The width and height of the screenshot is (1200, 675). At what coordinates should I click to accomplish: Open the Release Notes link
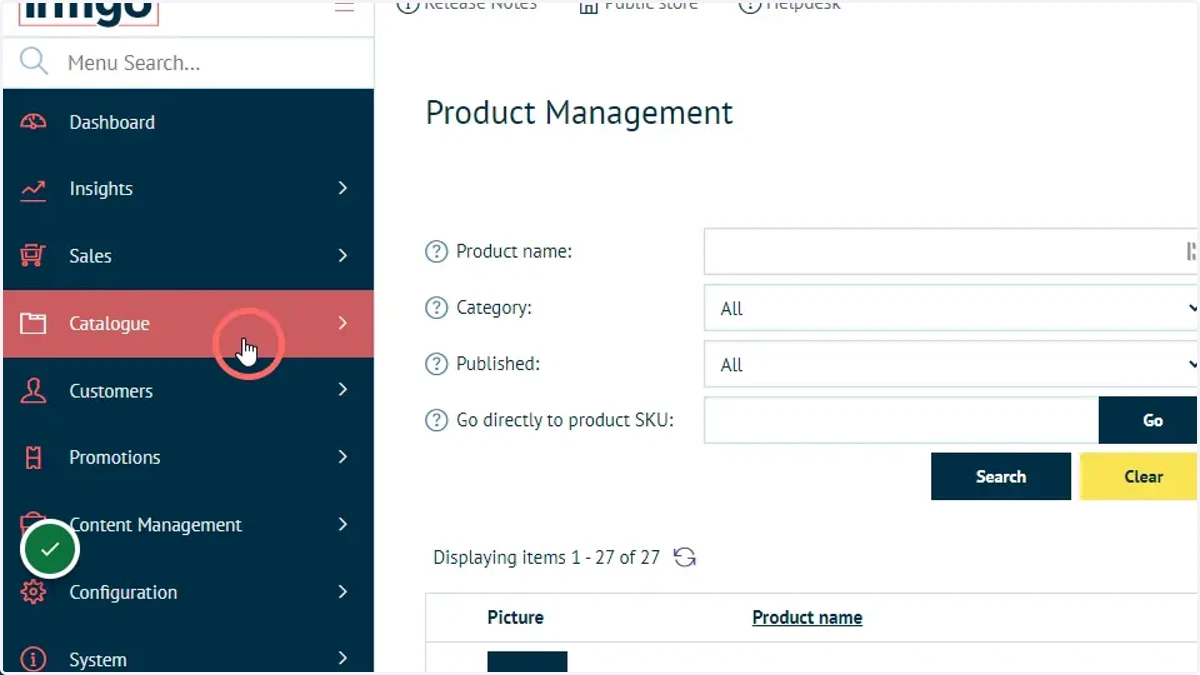(467, 5)
